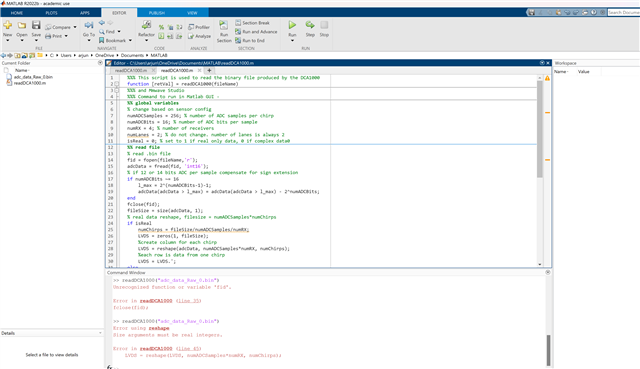
Task: Toggle code fold at line 3
Action: [117, 90]
